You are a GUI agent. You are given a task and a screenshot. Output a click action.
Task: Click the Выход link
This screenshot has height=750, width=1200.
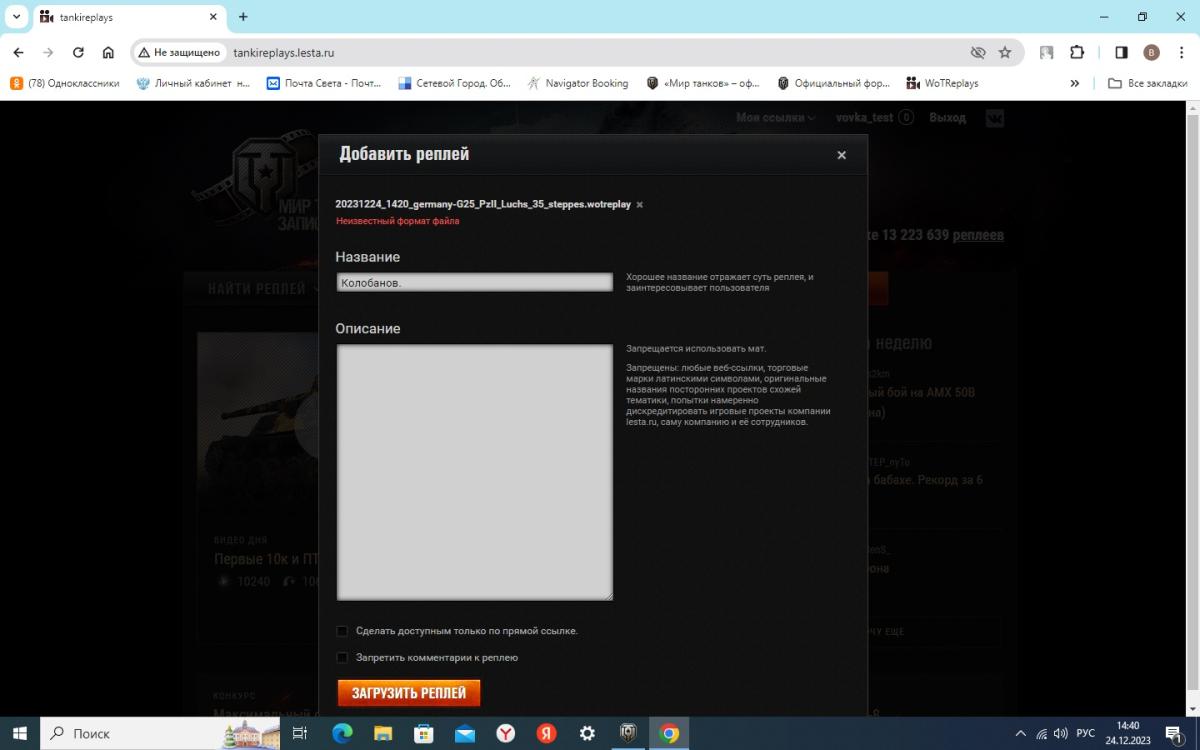click(947, 117)
